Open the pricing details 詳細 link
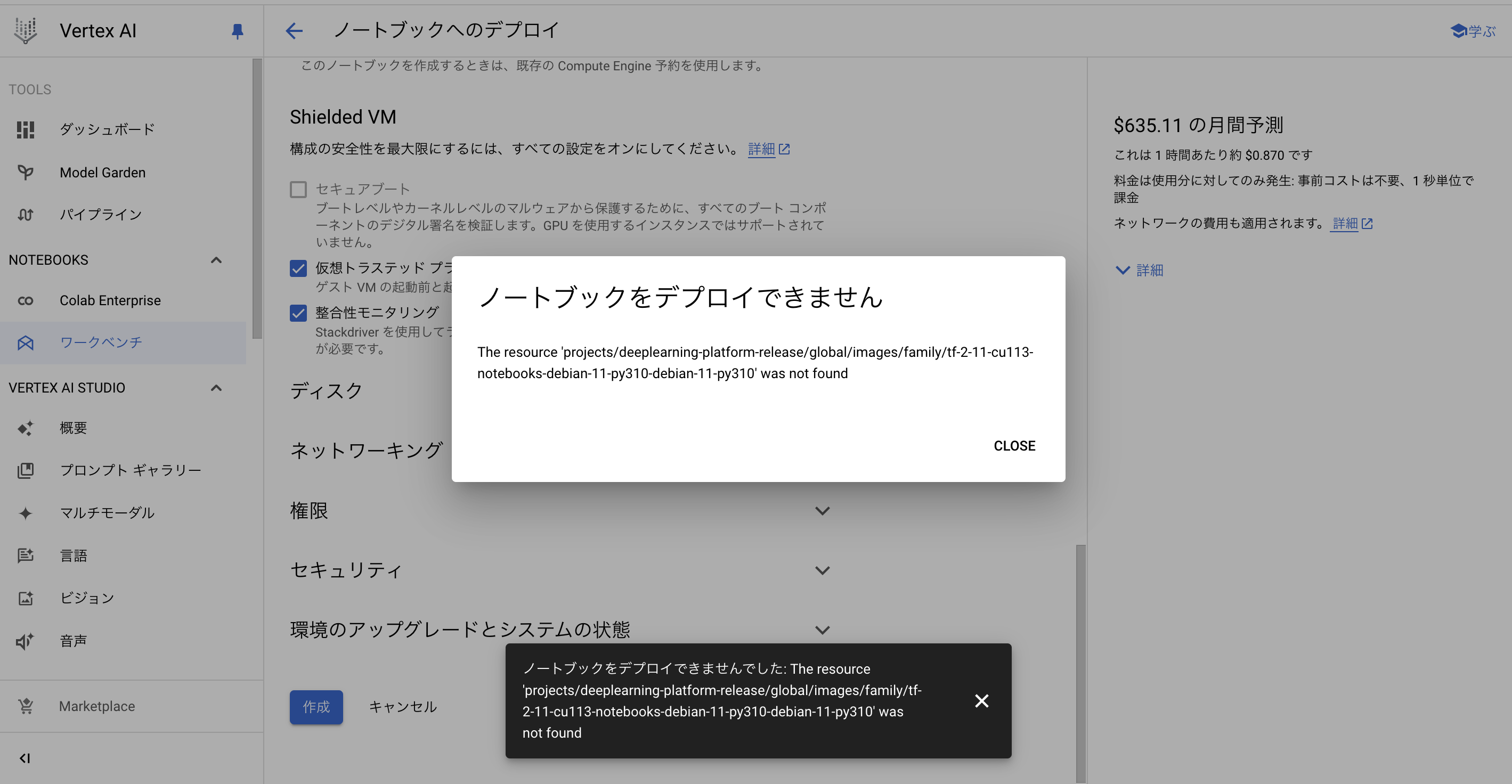This screenshot has height=784, width=1512. pos(1345,224)
